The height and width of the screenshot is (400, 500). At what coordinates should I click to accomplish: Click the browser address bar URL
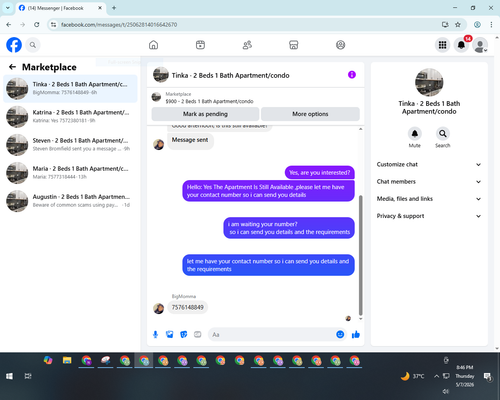[119, 25]
